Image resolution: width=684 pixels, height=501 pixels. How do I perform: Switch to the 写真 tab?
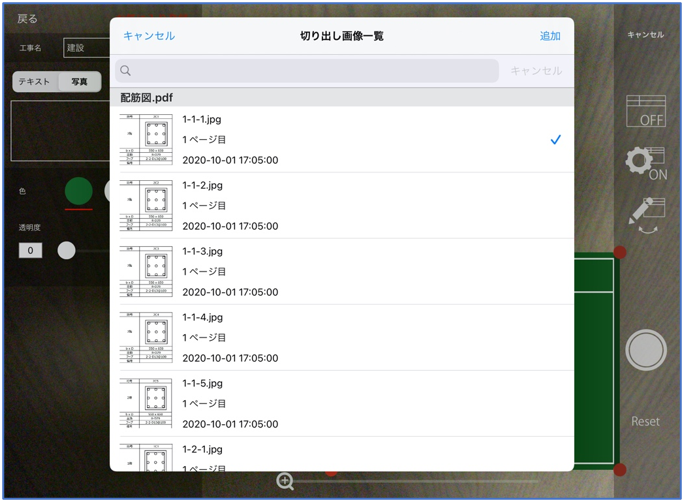click(78, 82)
